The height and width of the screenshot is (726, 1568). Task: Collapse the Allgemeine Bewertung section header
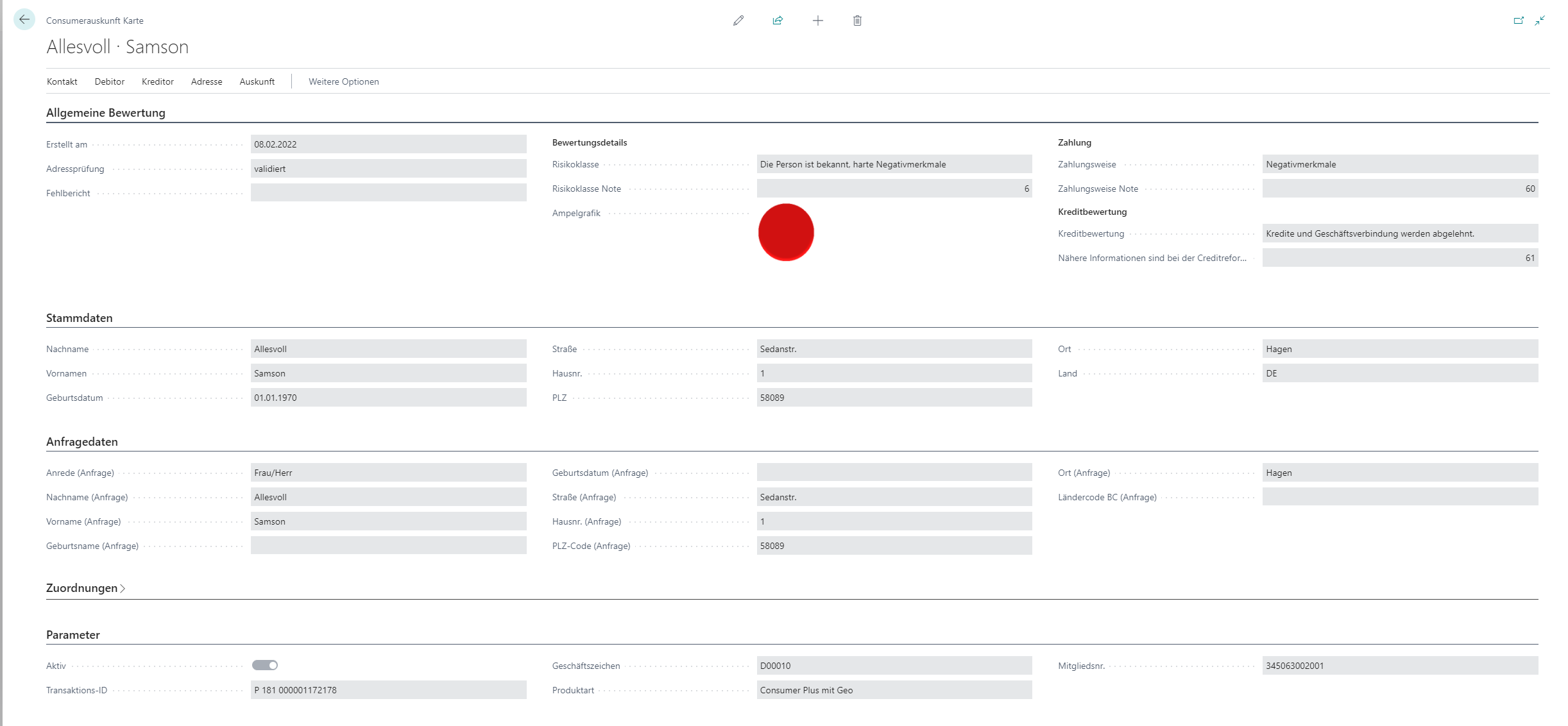(106, 113)
